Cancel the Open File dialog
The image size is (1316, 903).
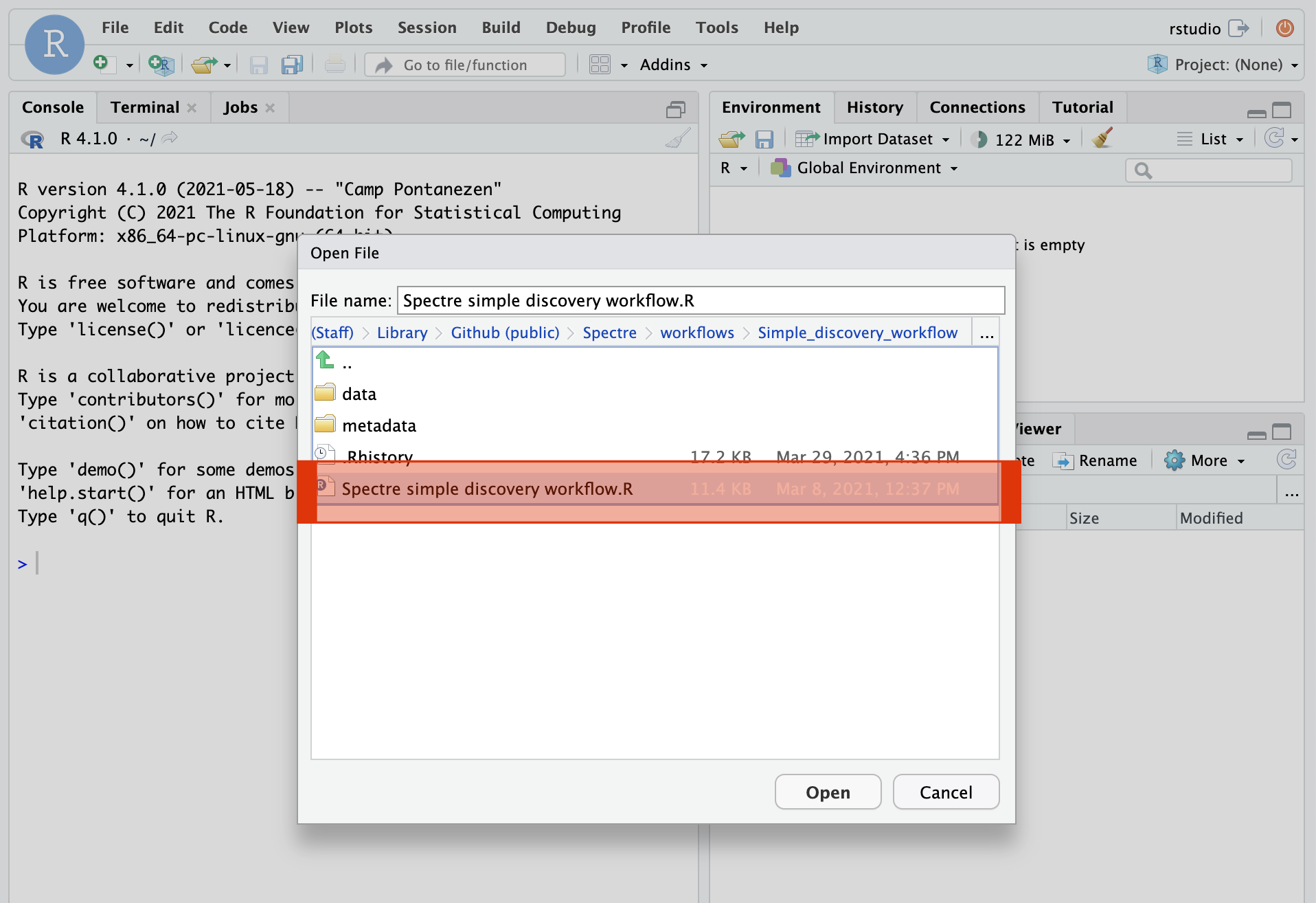pyautogui.click(x=945, y=792)
